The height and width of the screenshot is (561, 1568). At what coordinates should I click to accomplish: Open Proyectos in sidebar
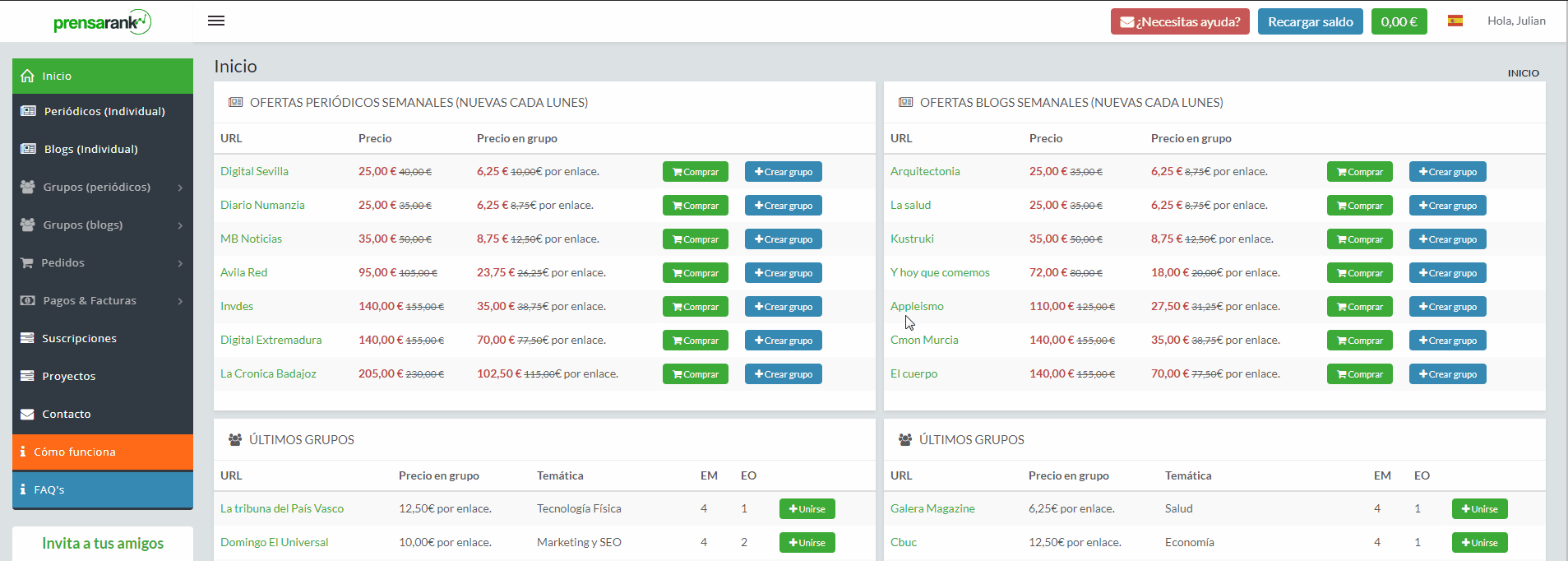(x=103, y=376)
